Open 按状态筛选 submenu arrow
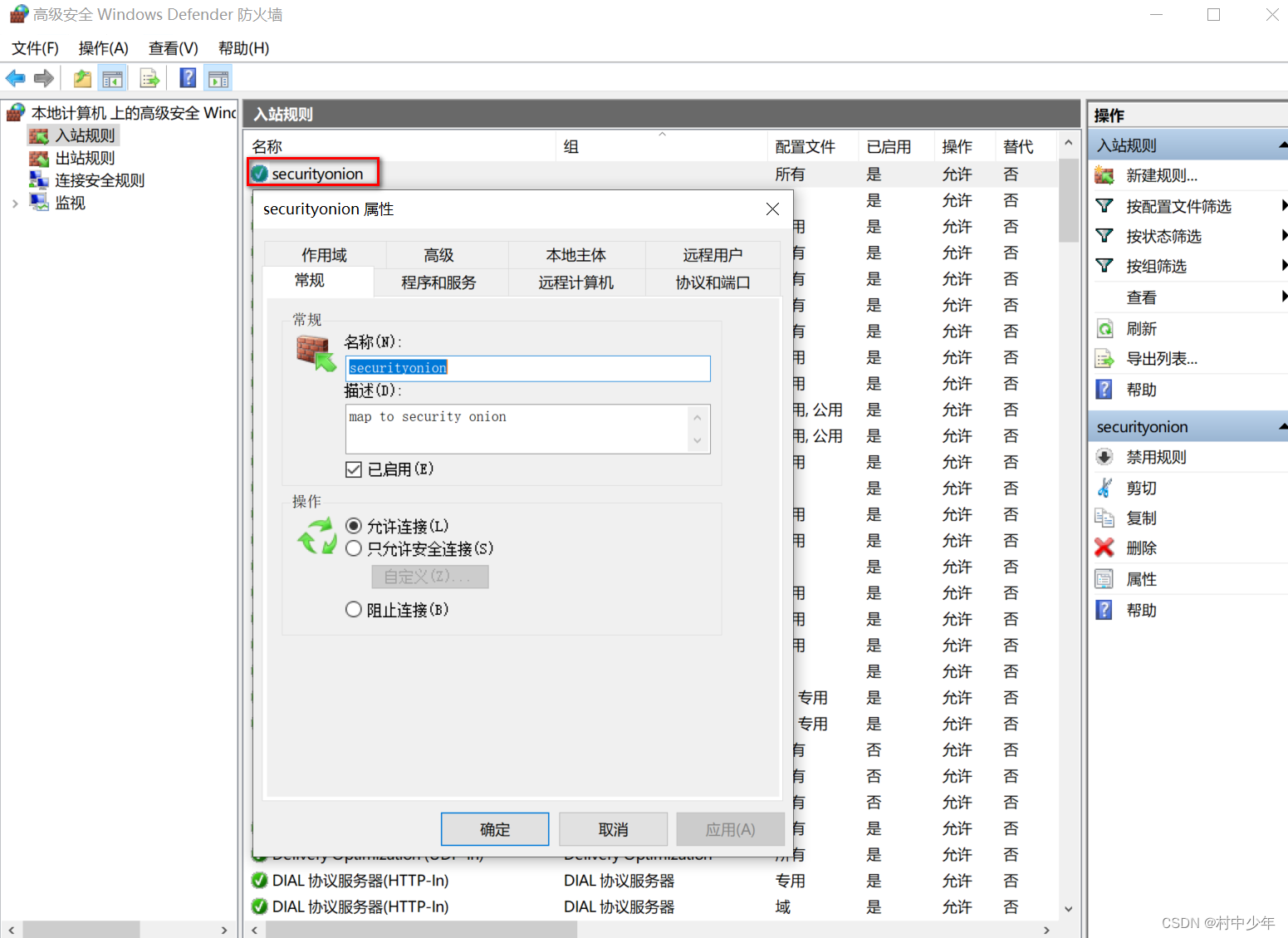 [x=1284, y=236]
